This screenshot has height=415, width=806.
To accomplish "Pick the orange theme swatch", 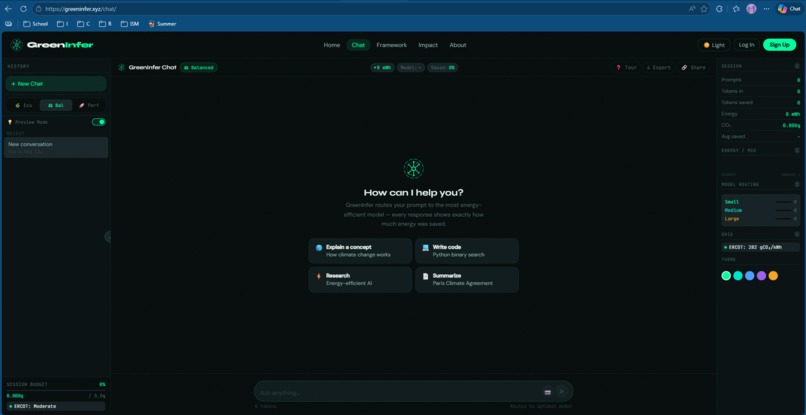I will coord(773,276).
